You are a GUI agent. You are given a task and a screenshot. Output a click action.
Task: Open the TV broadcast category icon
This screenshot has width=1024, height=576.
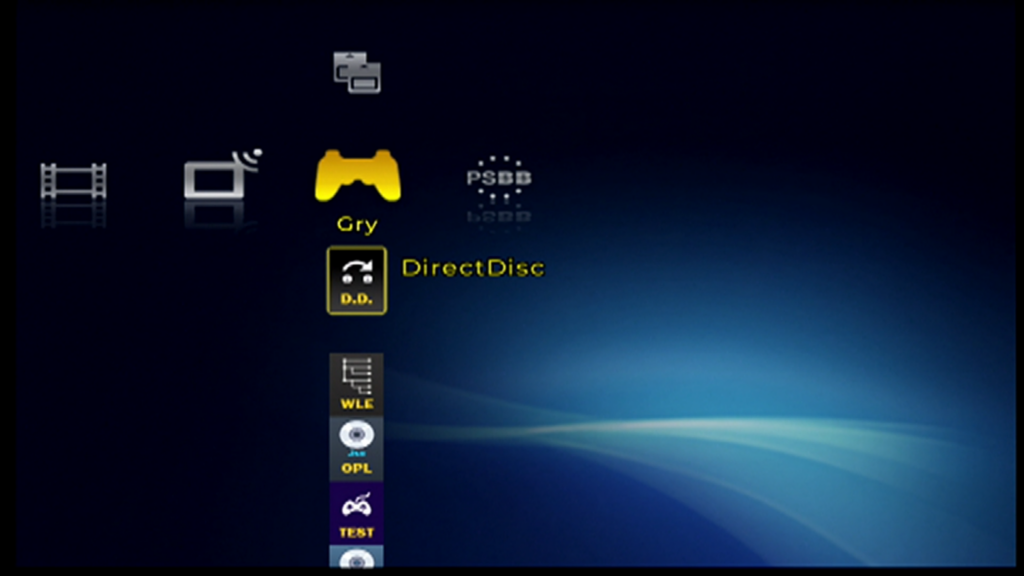point(223,174)
